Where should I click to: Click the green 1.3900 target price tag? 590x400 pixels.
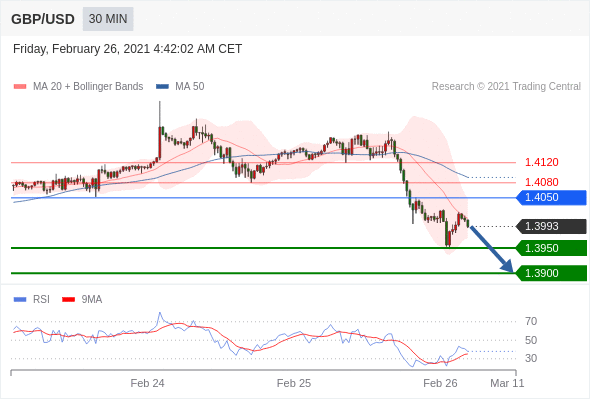[552, 273]
